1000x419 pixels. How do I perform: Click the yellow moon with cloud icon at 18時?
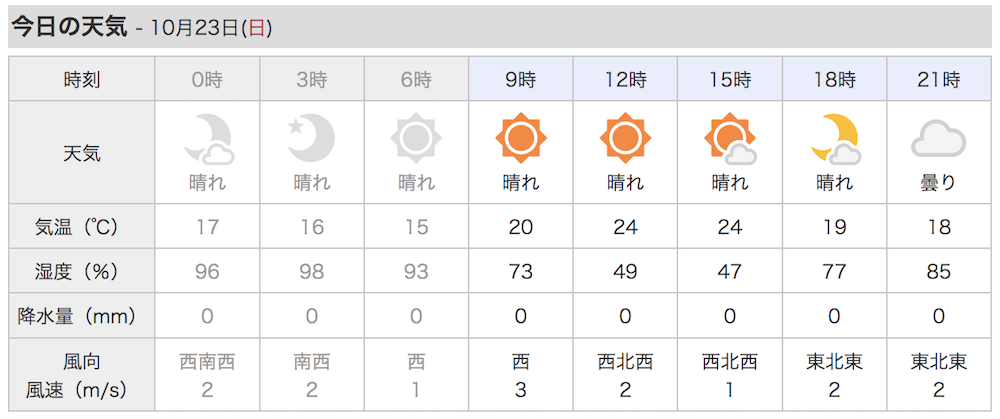click(835, 138)
